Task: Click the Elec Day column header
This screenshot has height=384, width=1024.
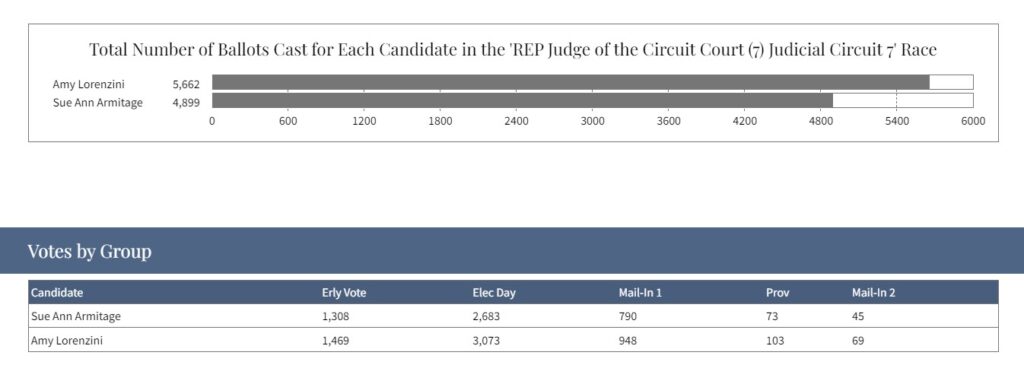Action: (494, 293)
